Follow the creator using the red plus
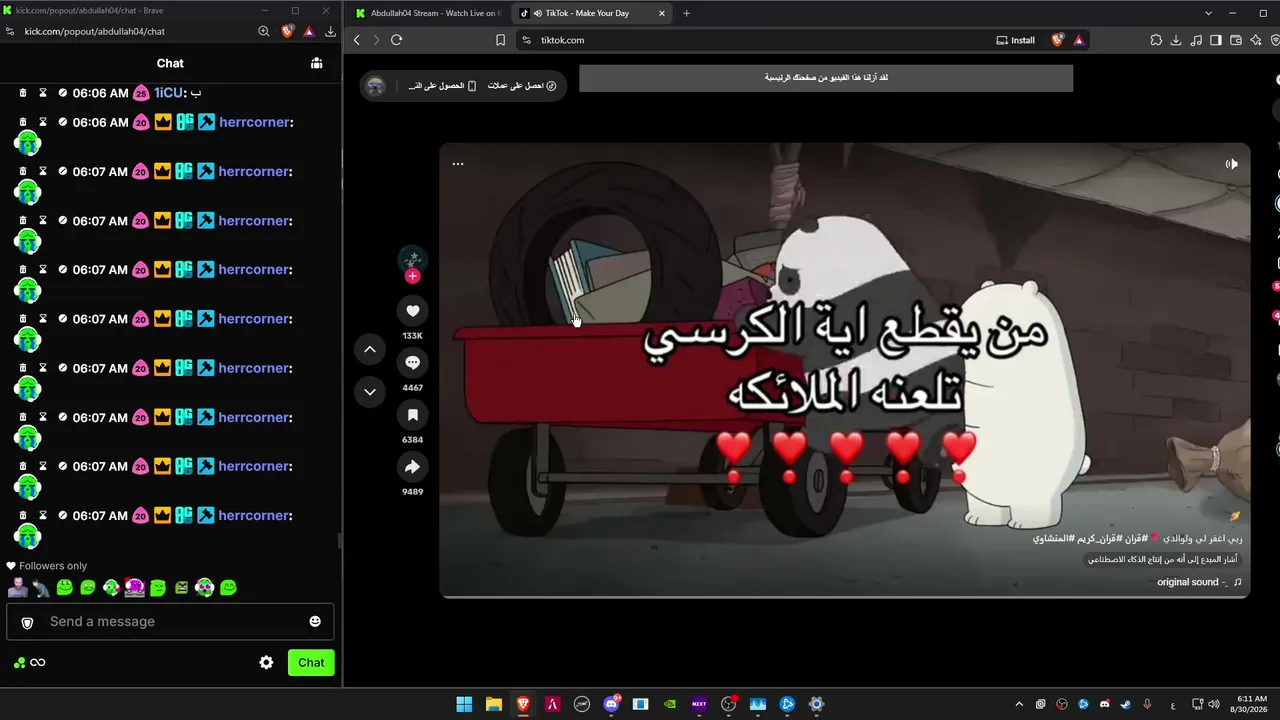1280x720 pixels. tap(412, 276)
